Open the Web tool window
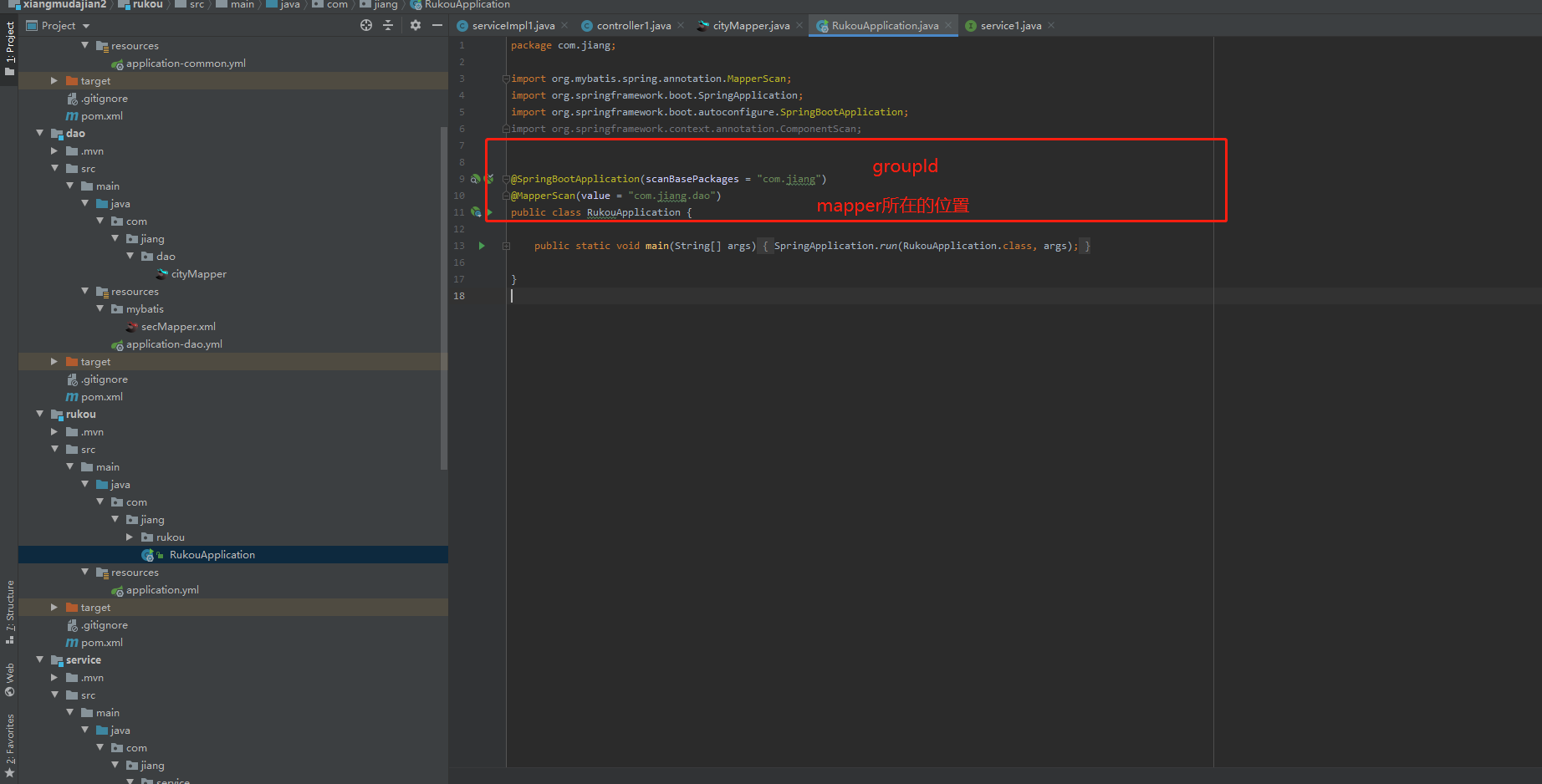 point(9,680)
